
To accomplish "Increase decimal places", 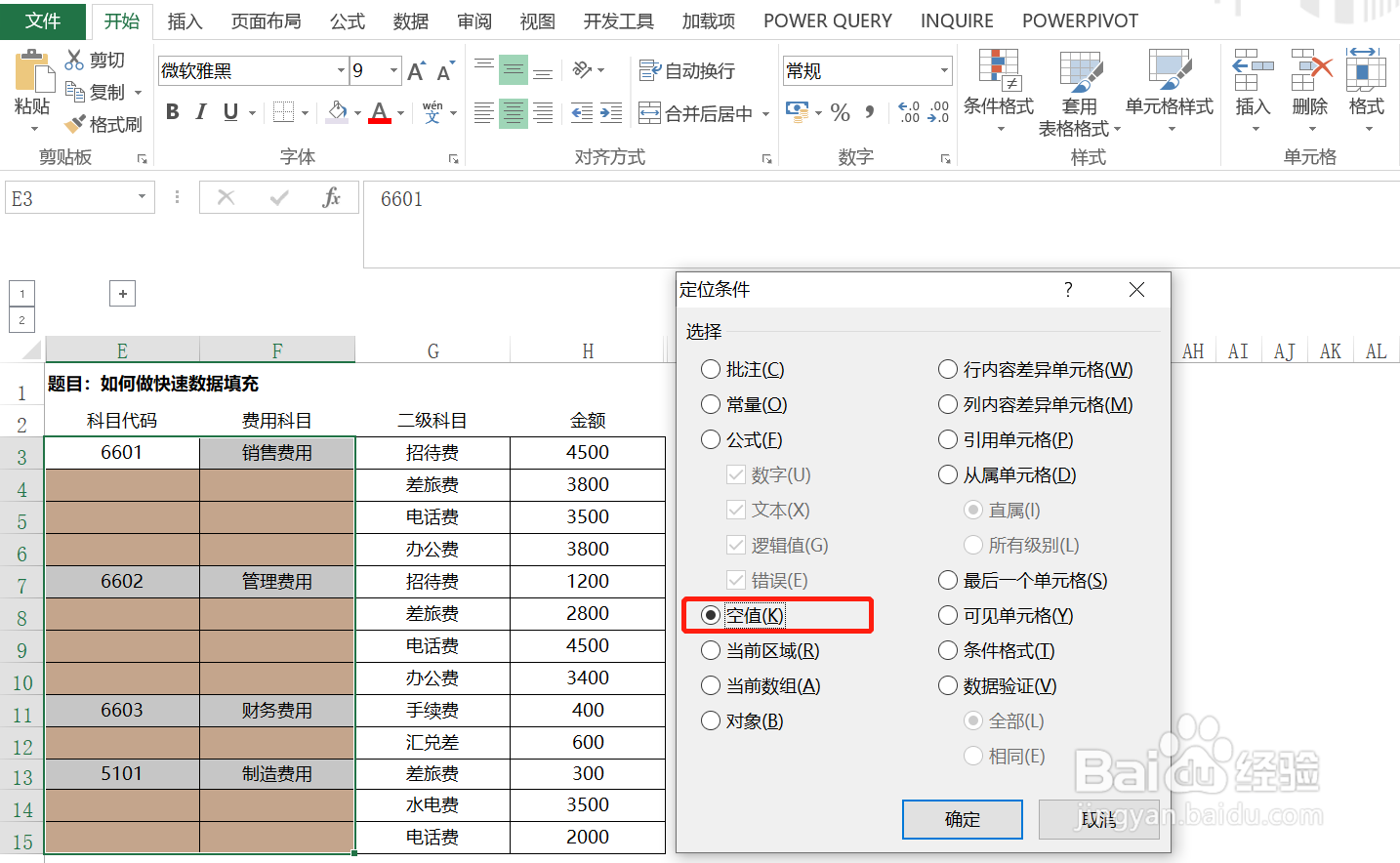I will coord(909,112).
